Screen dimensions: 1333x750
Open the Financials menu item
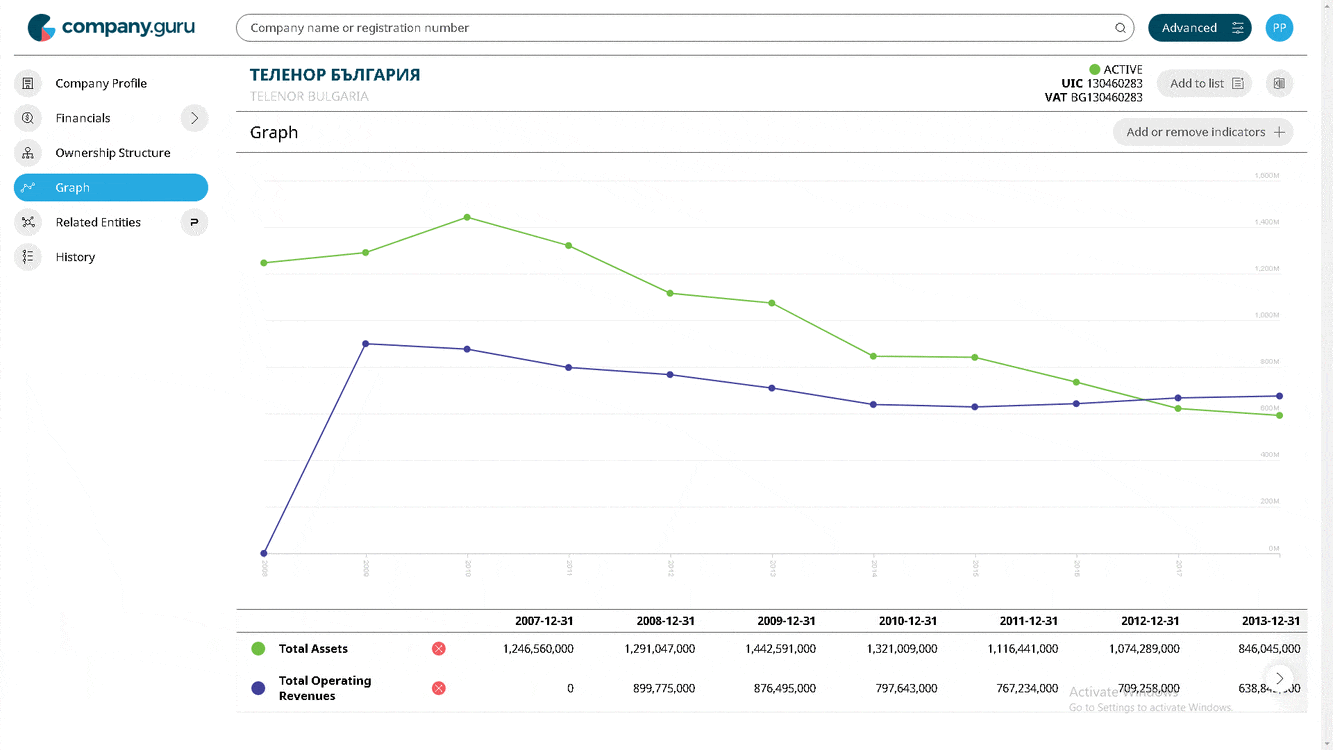(83, 118)
